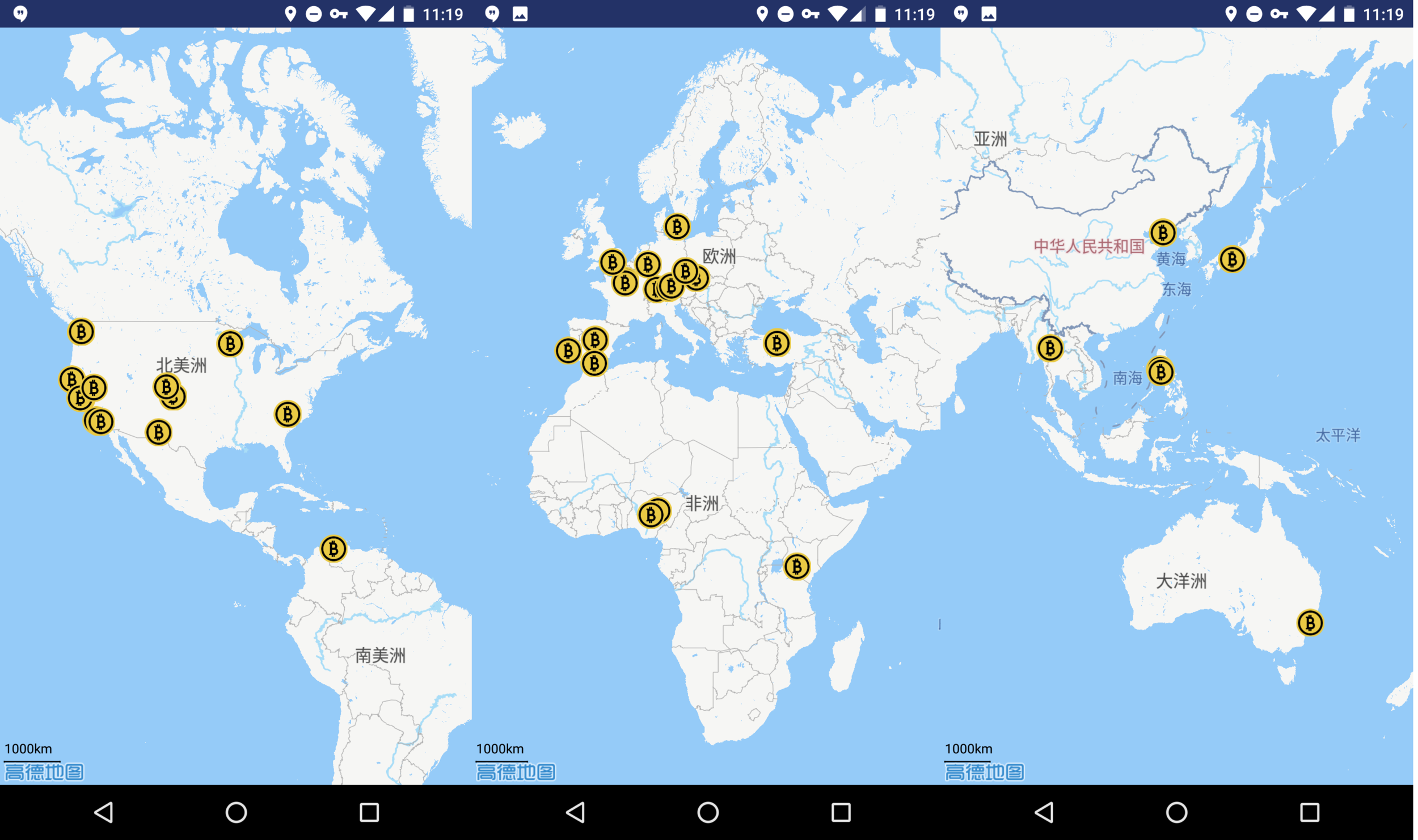Screen dimensions: 1418x840
Task: Tap the image notification icon in middle status bar
Action: [520, 14]
